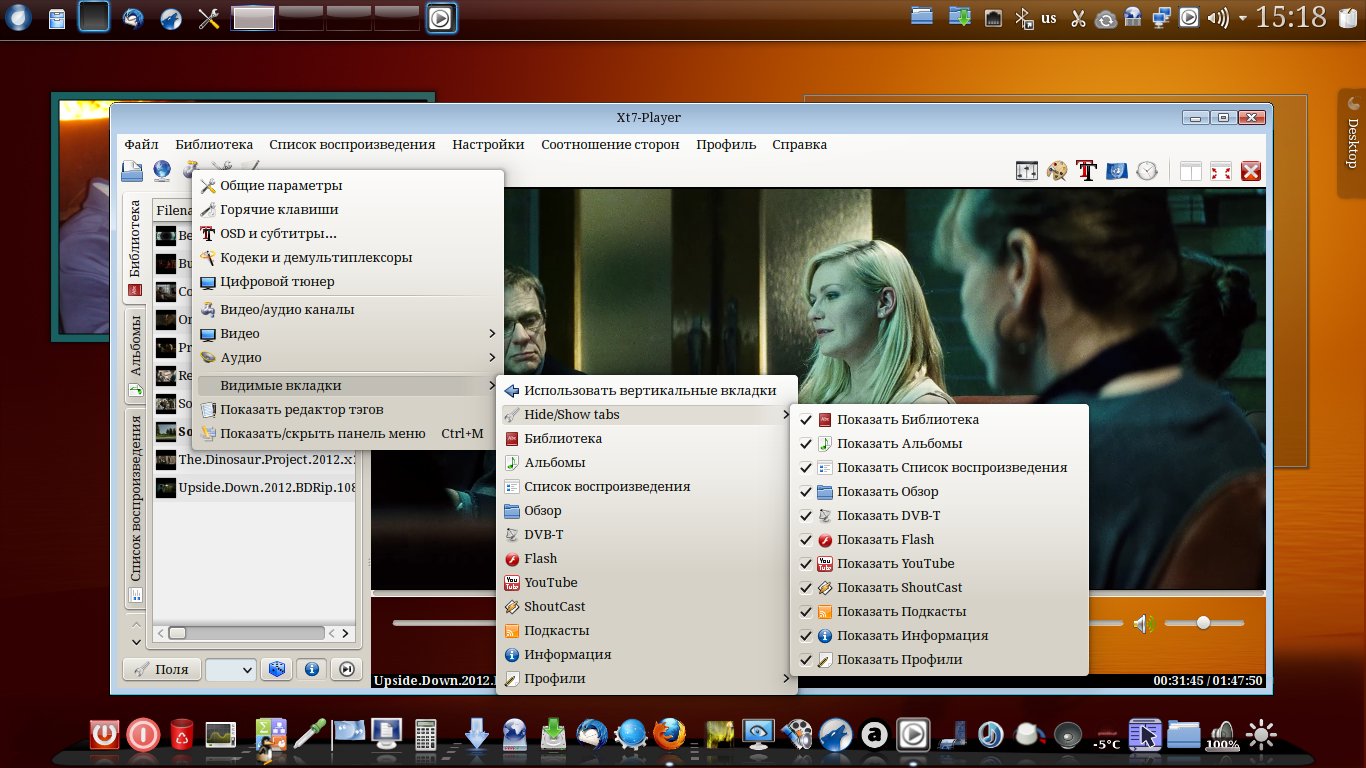Open OSD и субтитры settings

[347, 234]
